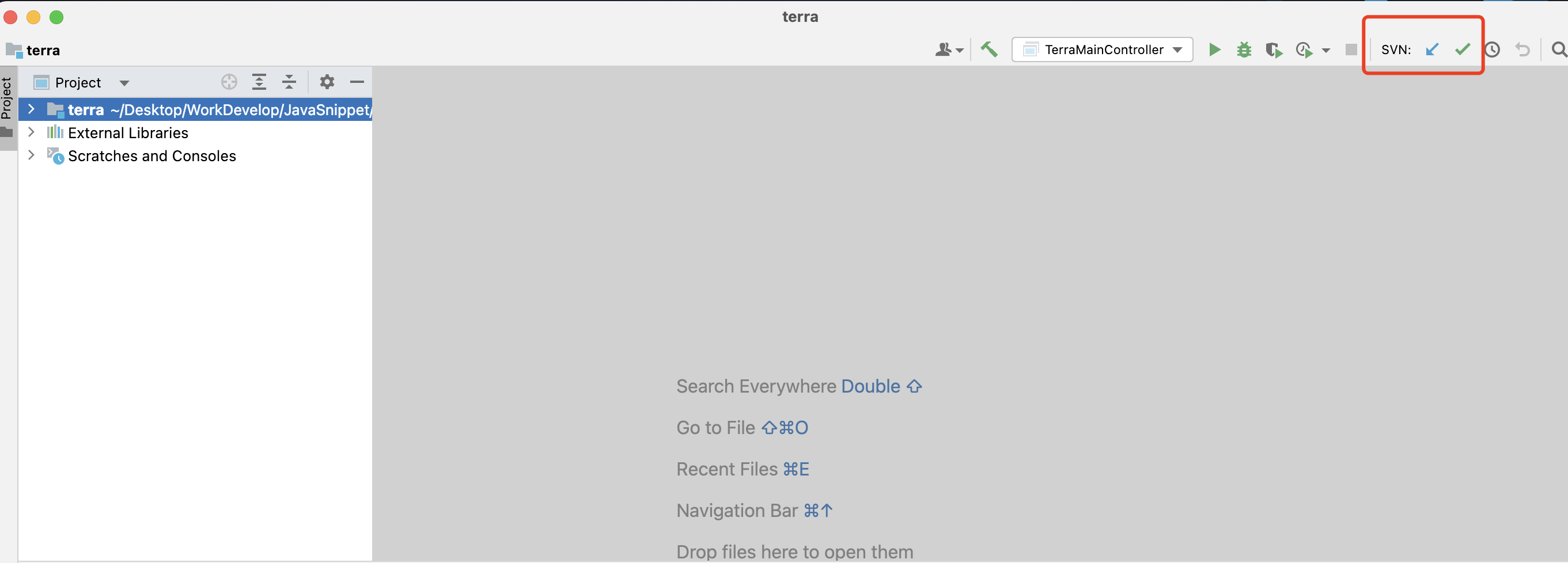1568x563 pixels.
Task: Expand the terra project root node
Action: [x=31, y=109]
